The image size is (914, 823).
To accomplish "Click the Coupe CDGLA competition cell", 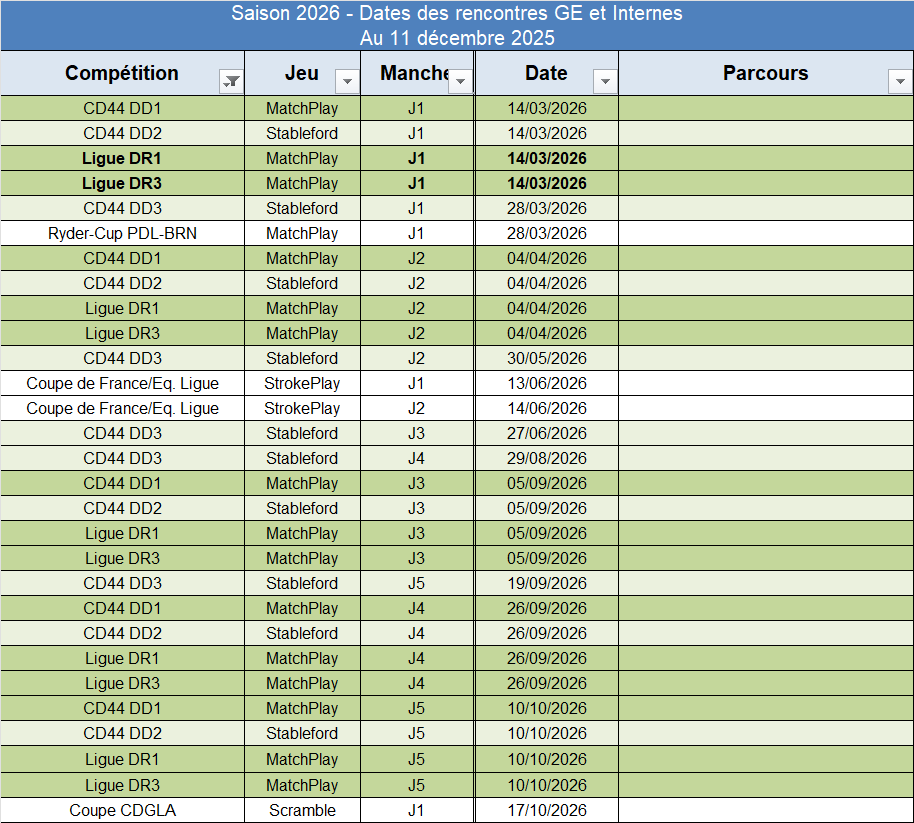I will [122, 810].
